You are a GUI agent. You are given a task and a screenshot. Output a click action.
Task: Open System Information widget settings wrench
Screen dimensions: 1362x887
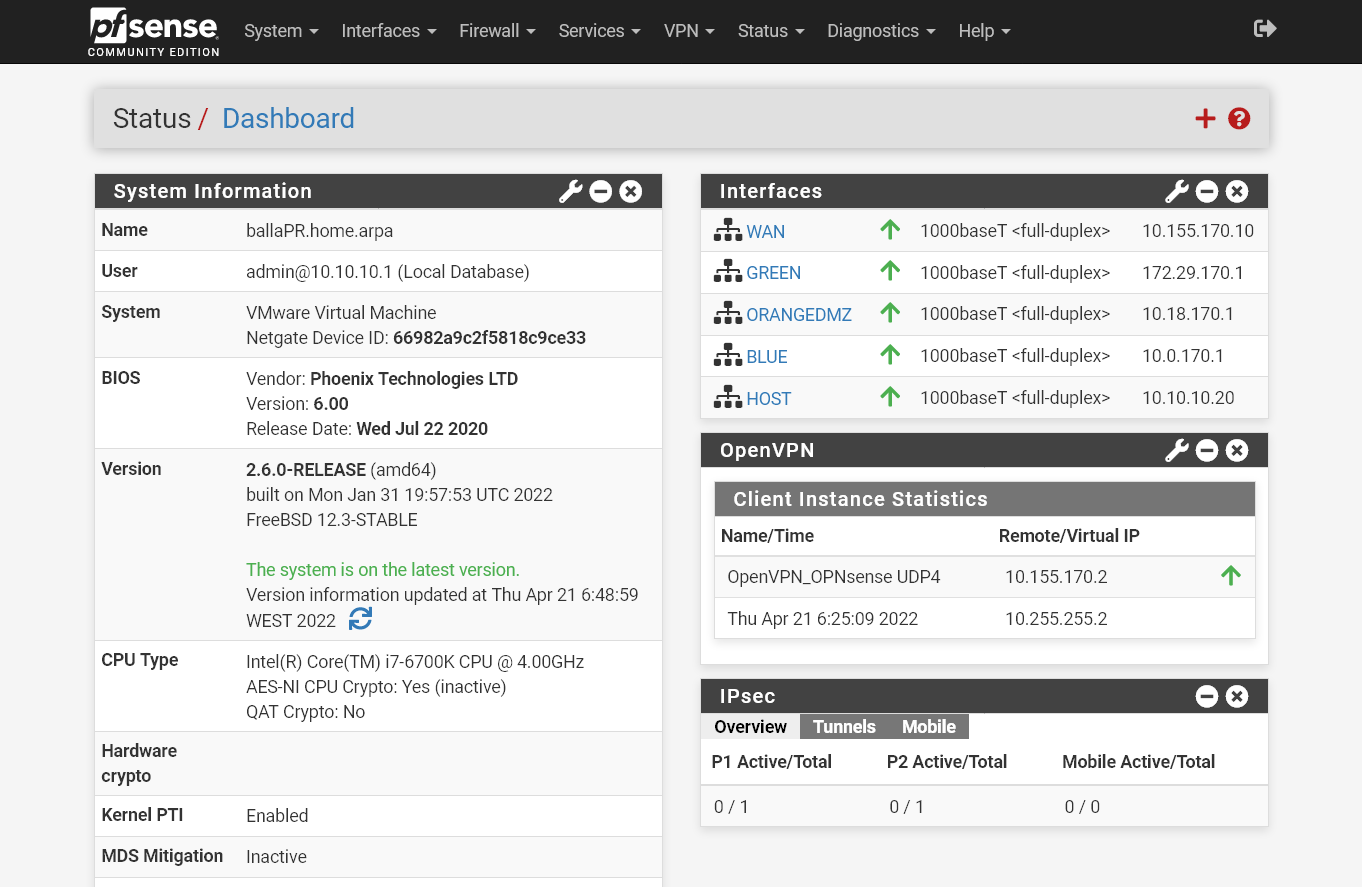point(569,191)
